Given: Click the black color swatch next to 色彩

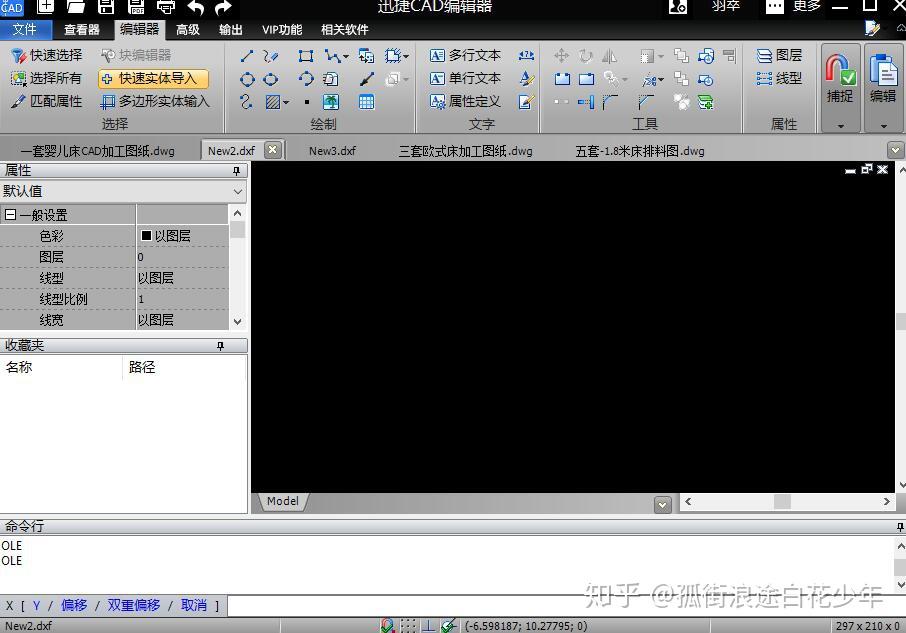Looking at the screenshot, I should (146, 235).
